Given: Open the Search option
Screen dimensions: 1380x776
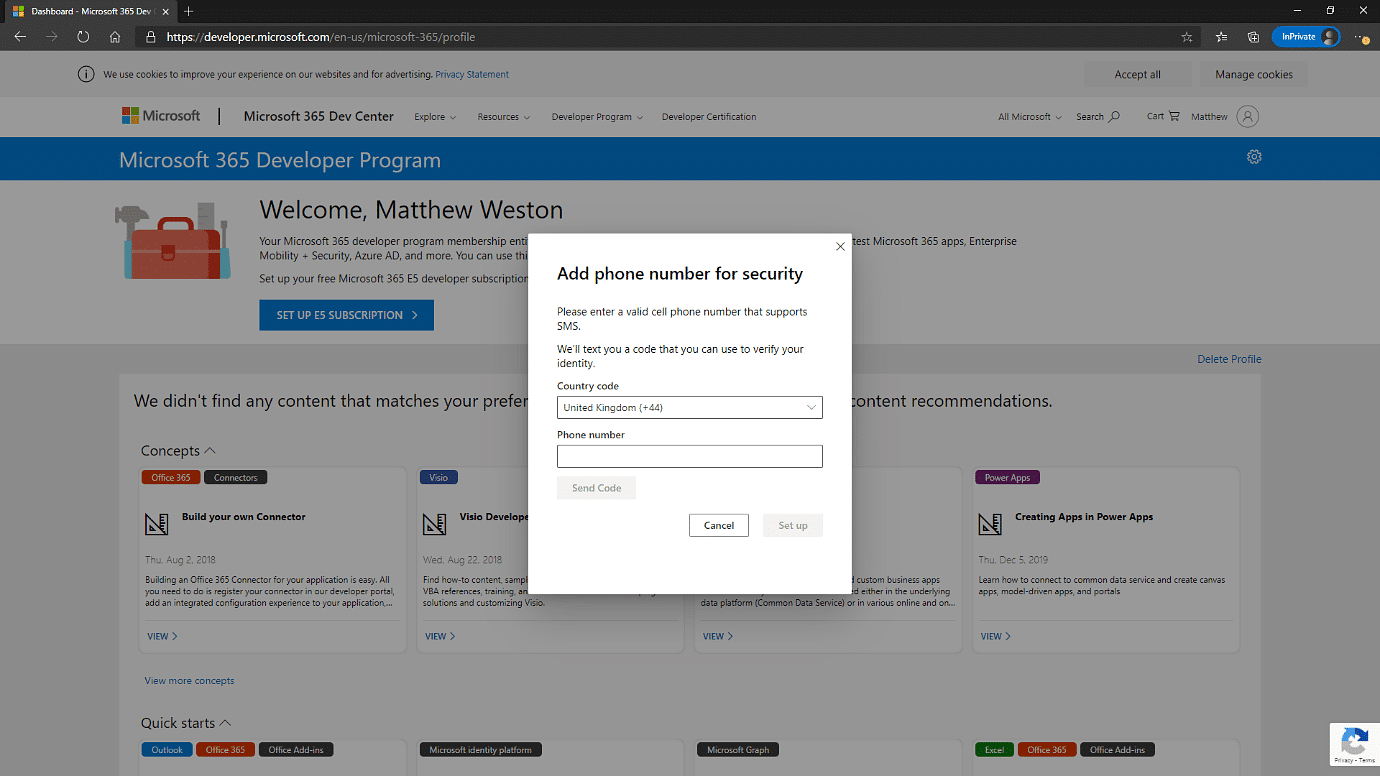Looking at the screenshot, I should [x=1098, y=117].
